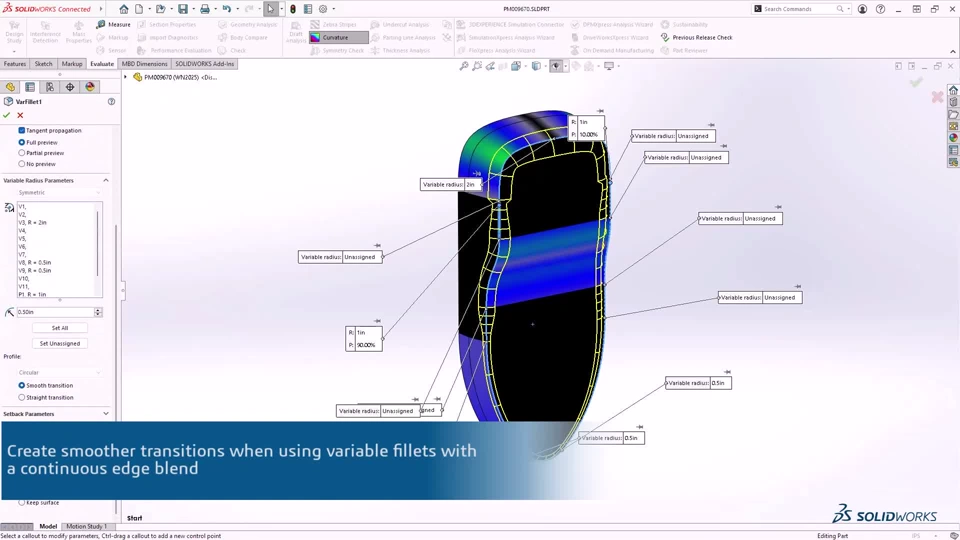Open the Symmetric fillet method dropdown
Image resolution: width=960 pixels, height=540 pixels.
pyautogui.click(x=59, y=193)
